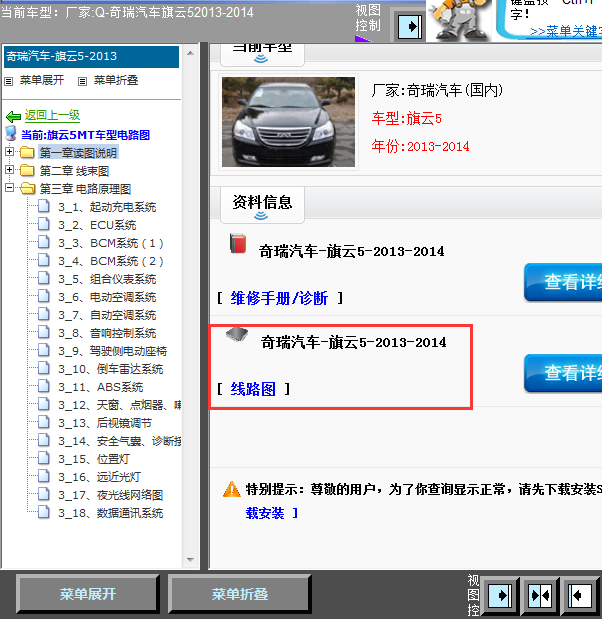
Task: Open 3_6、电动空调系统 diagram
Action: (x=107, y=297)
